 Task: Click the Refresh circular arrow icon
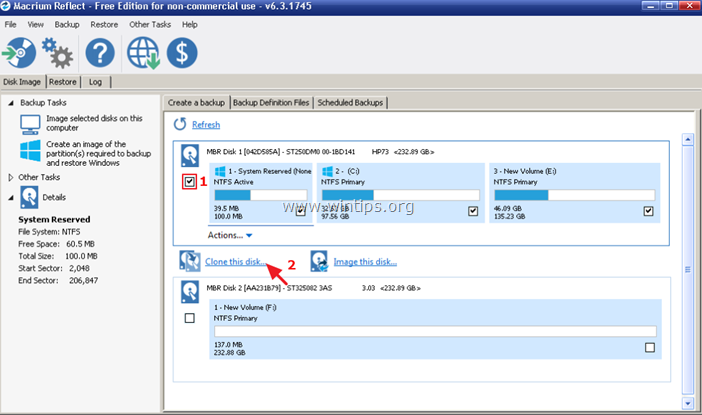tap(180, 124)
